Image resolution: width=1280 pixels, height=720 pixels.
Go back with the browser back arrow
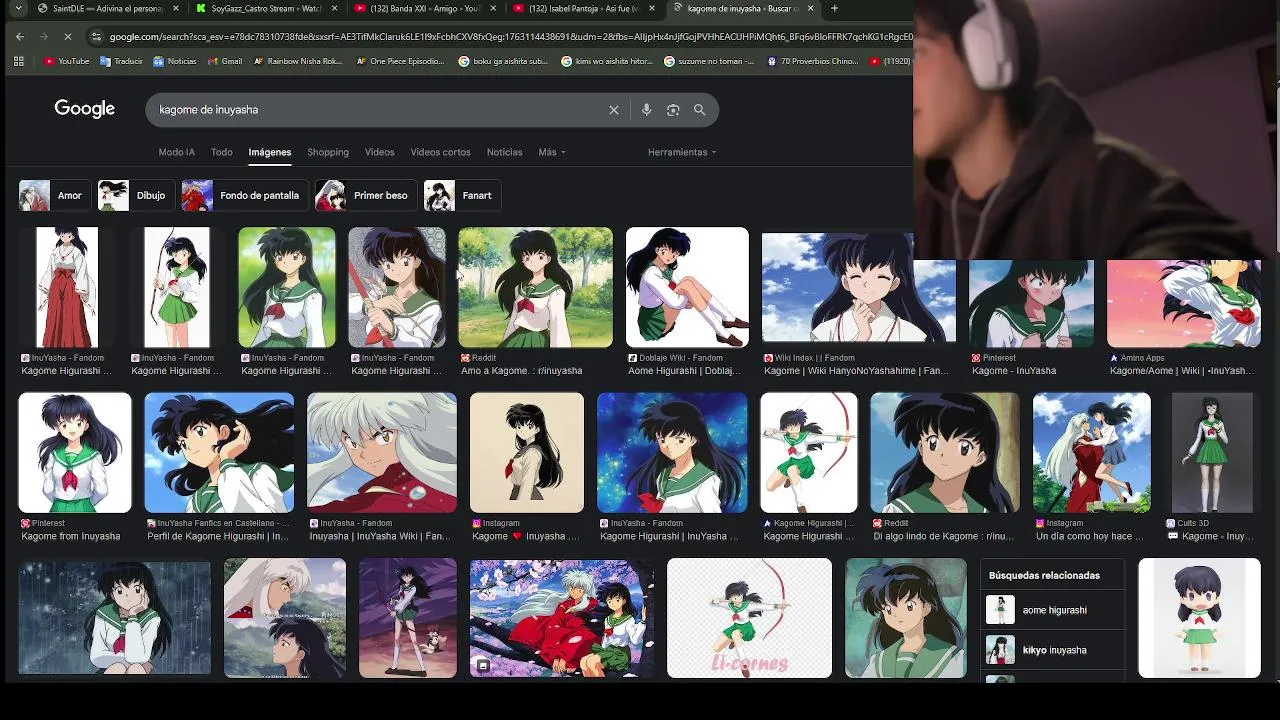(19, 36)
